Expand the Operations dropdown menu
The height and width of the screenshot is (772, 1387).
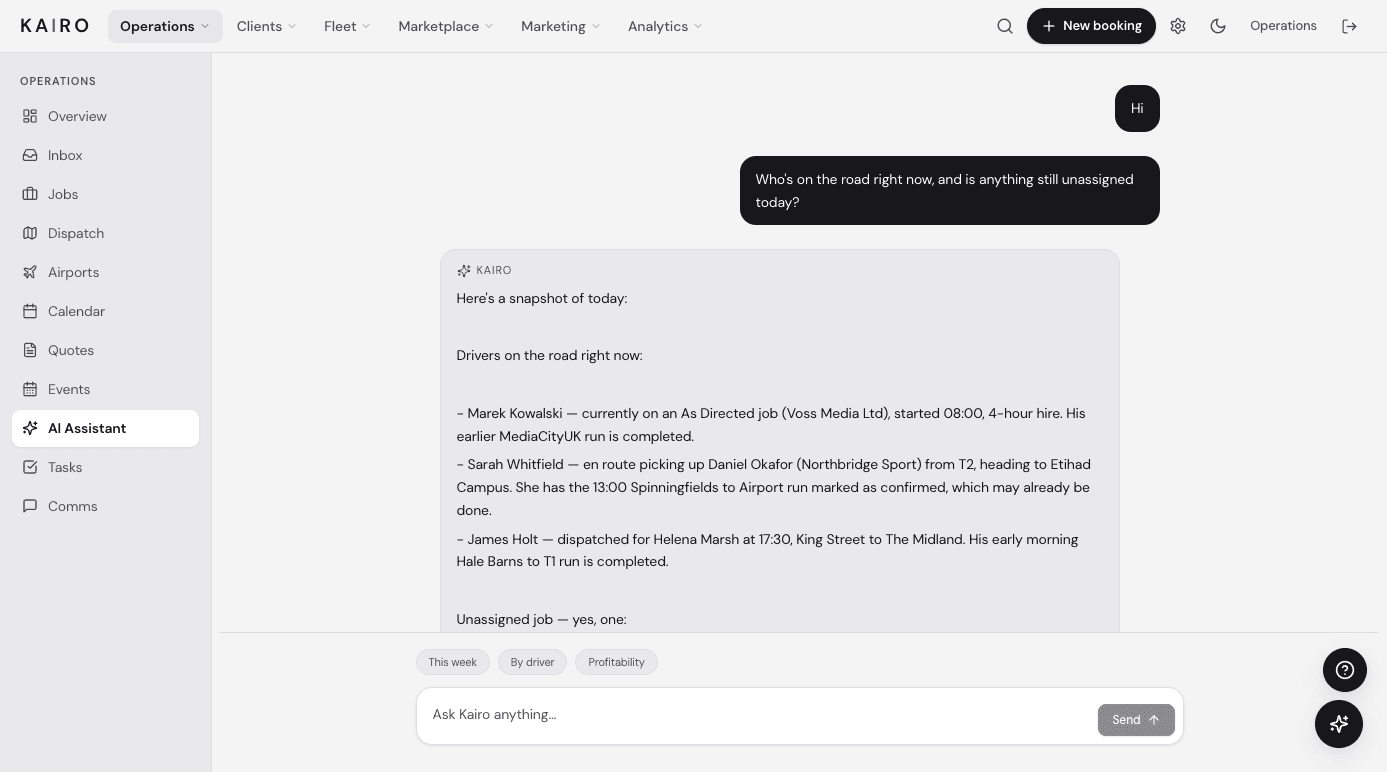(x=165, y=26)
